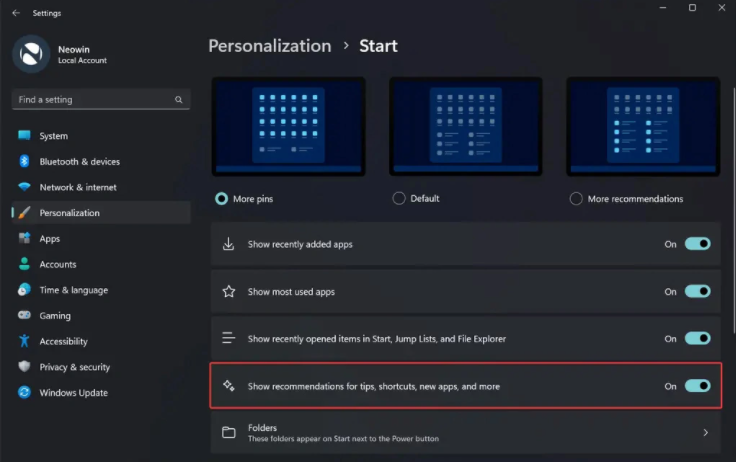
Task: Navigate back to Personalization breadcrumb
Action: 269,46
